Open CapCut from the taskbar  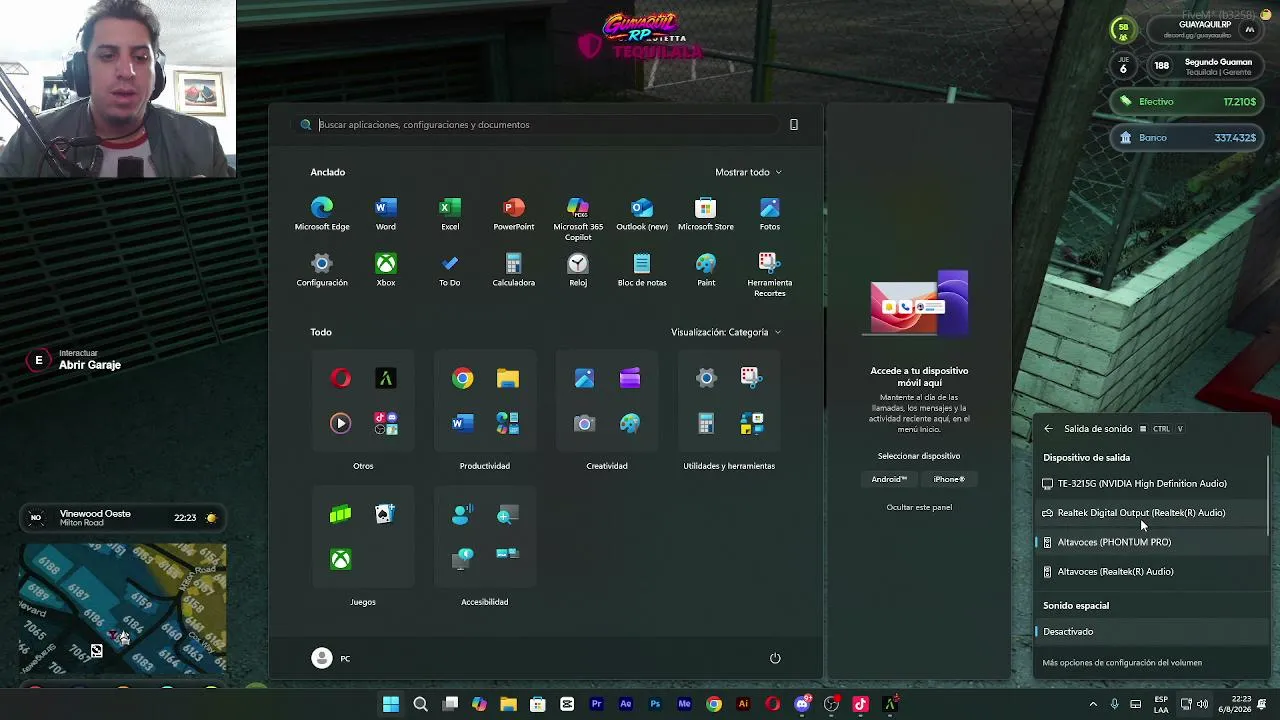pos(567,704)
